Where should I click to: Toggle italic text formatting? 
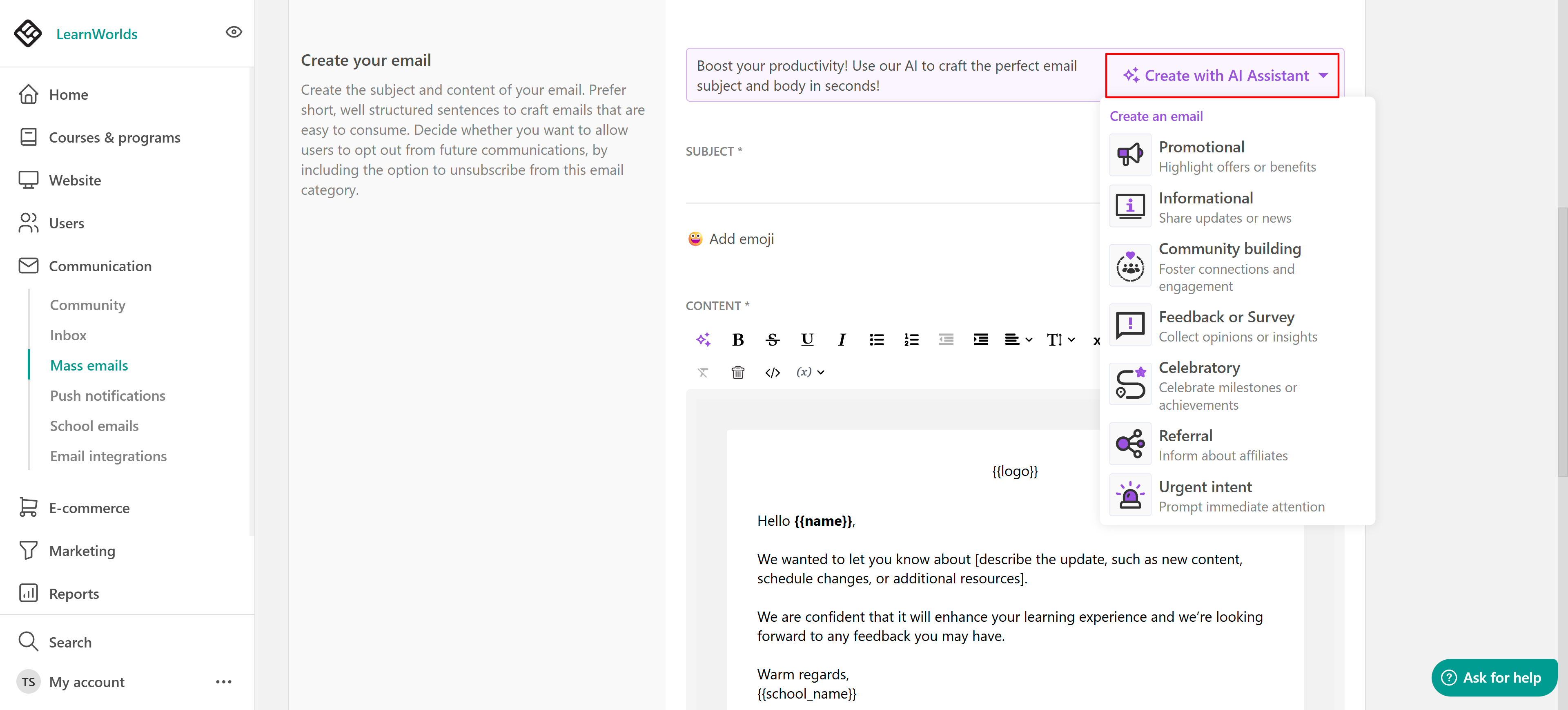(x=842, y=340)
